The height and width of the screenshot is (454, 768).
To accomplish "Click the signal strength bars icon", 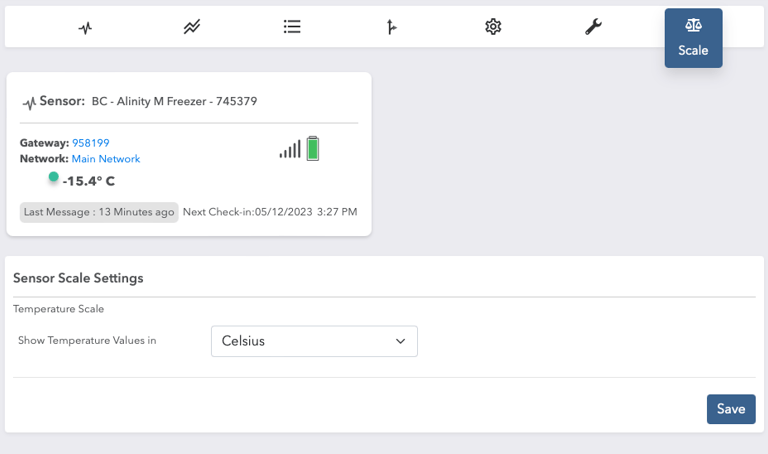I will (290, 149).
